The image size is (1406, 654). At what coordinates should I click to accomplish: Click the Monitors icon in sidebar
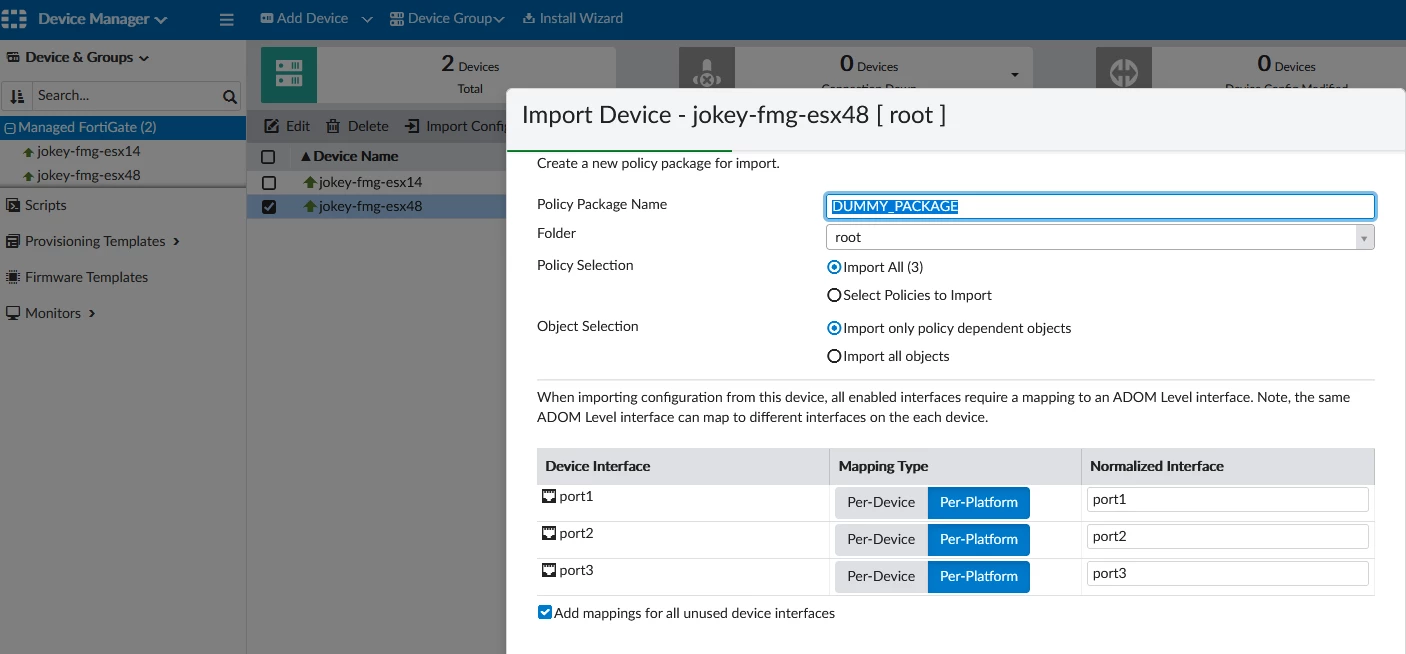point(14,313)
